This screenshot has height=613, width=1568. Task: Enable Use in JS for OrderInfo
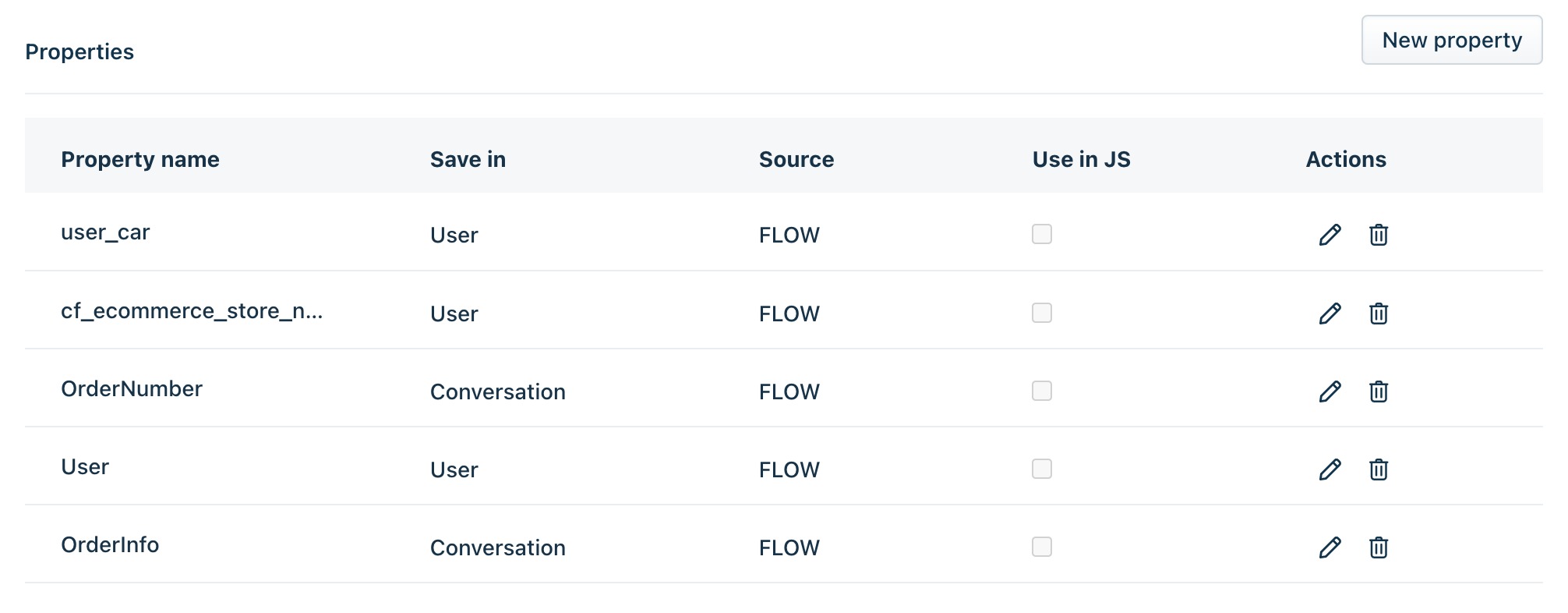[x=1042, y=547]
